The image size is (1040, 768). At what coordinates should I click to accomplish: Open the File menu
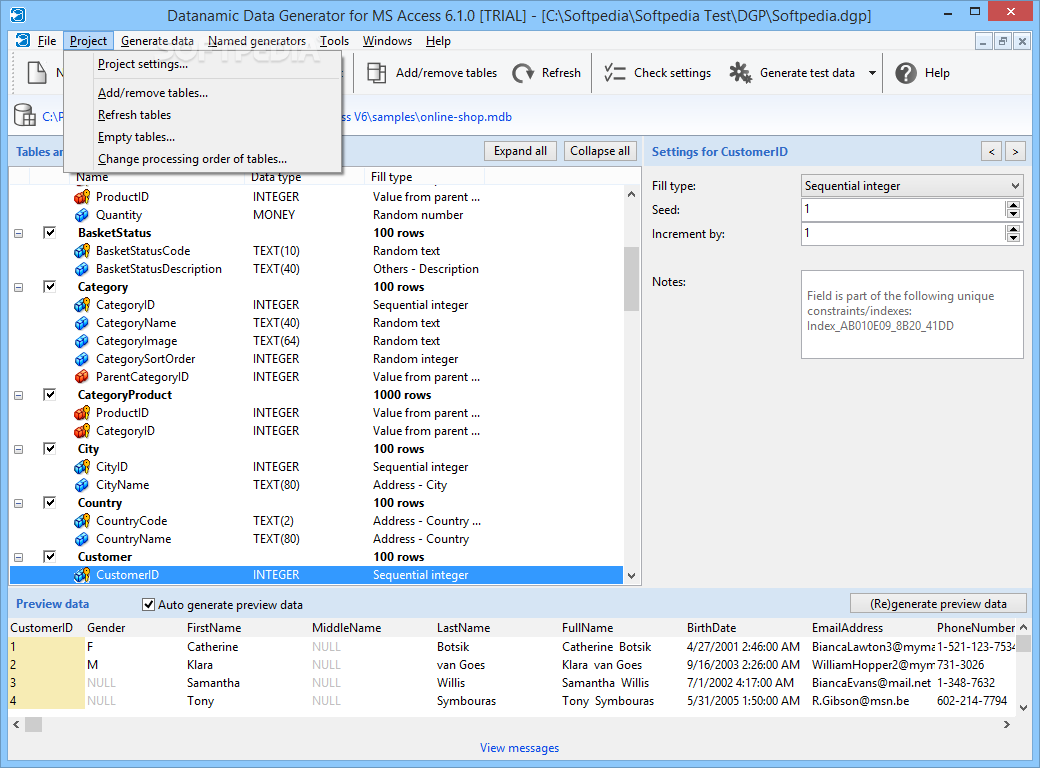click(x=46, y=40)
